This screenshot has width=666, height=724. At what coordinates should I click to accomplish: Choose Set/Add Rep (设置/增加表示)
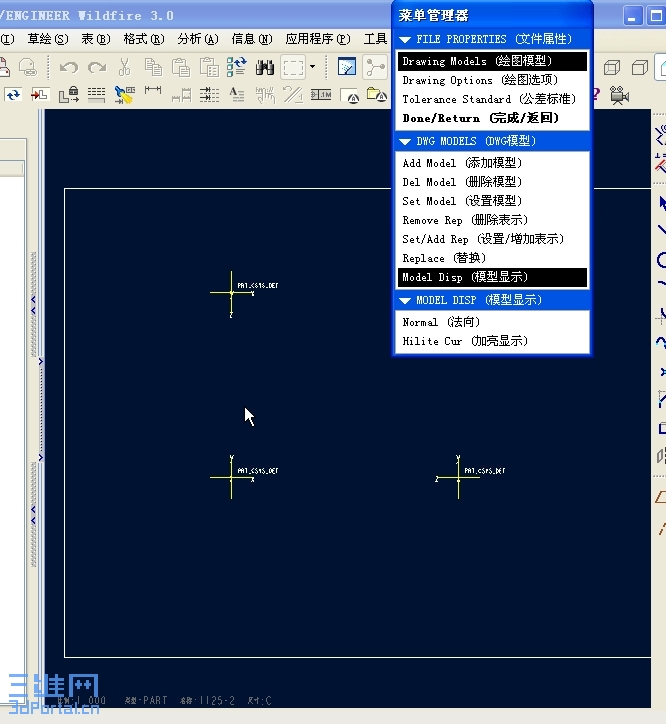(492, 239)
